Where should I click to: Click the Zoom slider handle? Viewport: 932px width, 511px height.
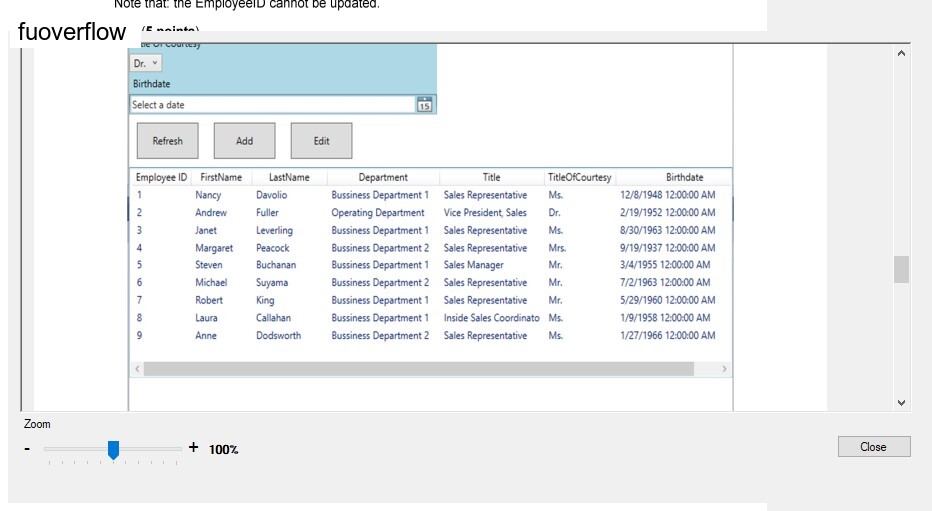pyautogui.click(x=113, y=450)
